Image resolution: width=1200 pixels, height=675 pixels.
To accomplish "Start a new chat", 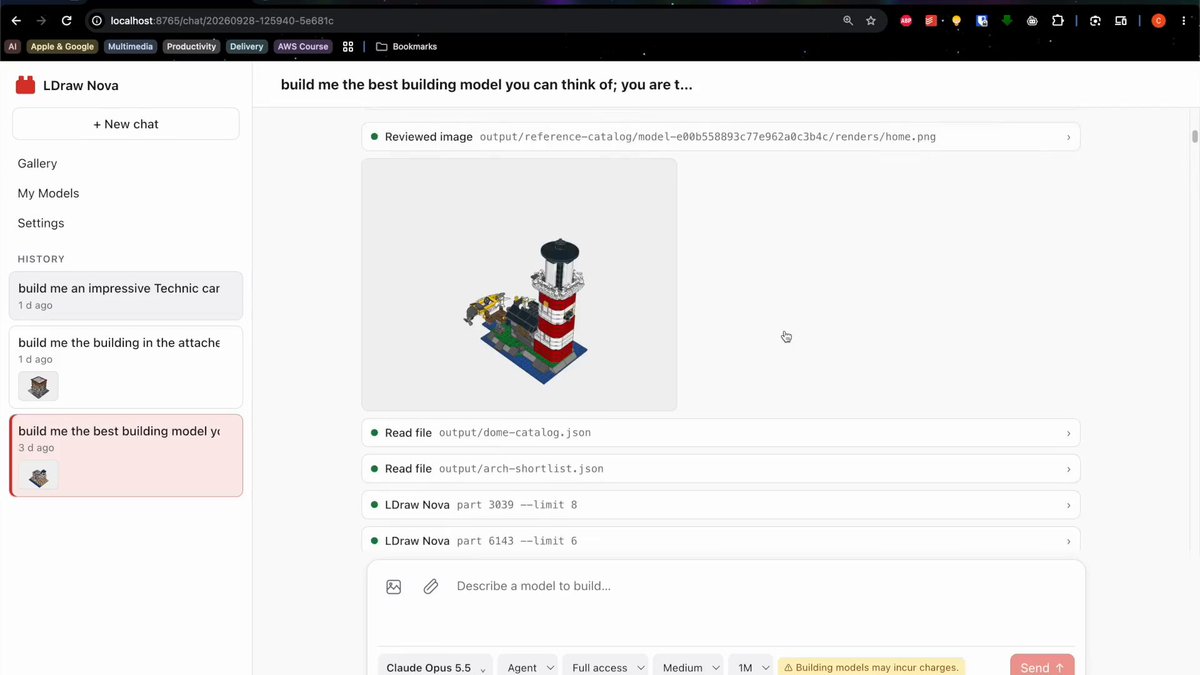I will click(126, 124).
